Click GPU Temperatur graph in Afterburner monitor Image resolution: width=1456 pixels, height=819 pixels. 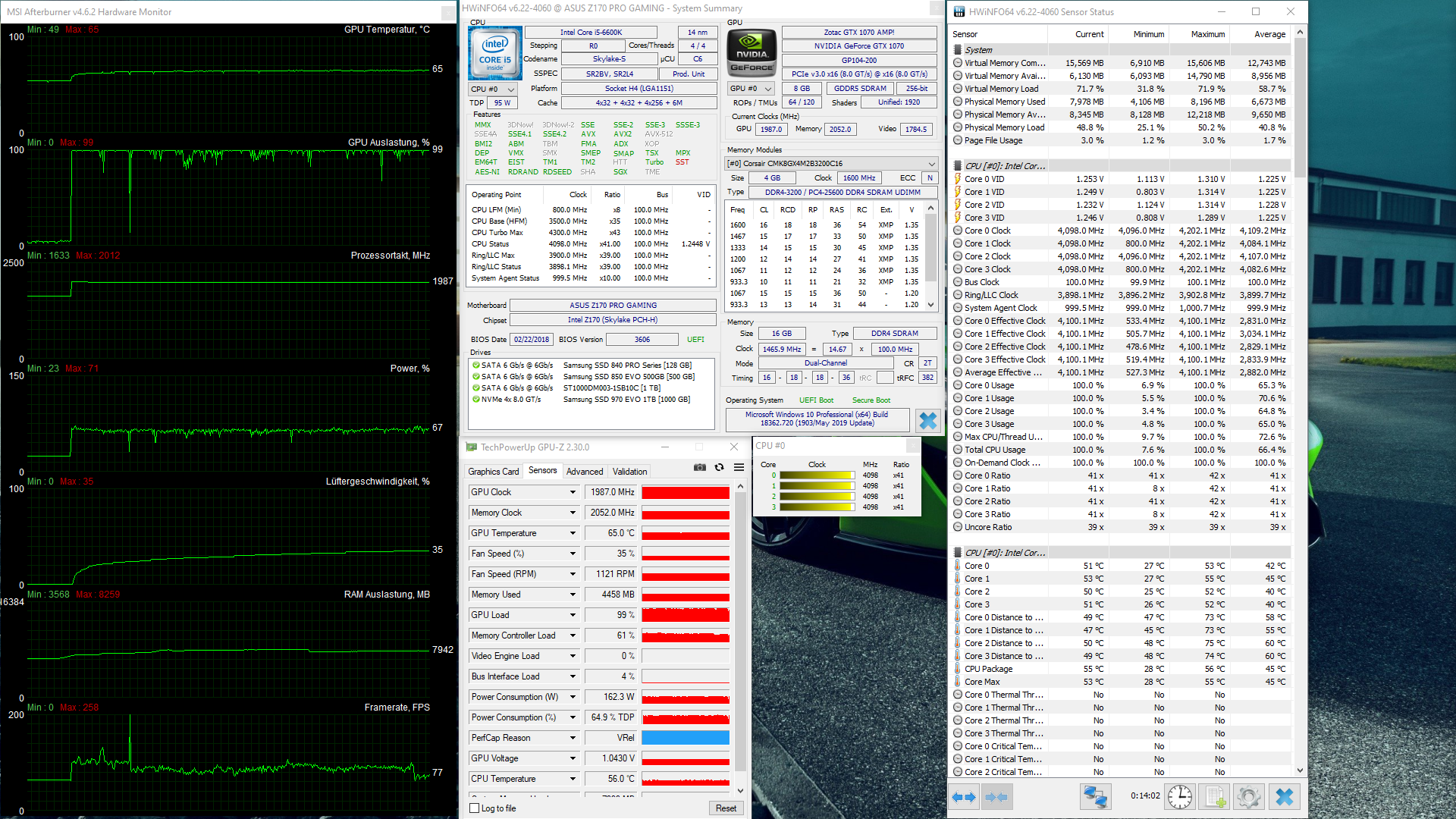(x=229, y=83)
